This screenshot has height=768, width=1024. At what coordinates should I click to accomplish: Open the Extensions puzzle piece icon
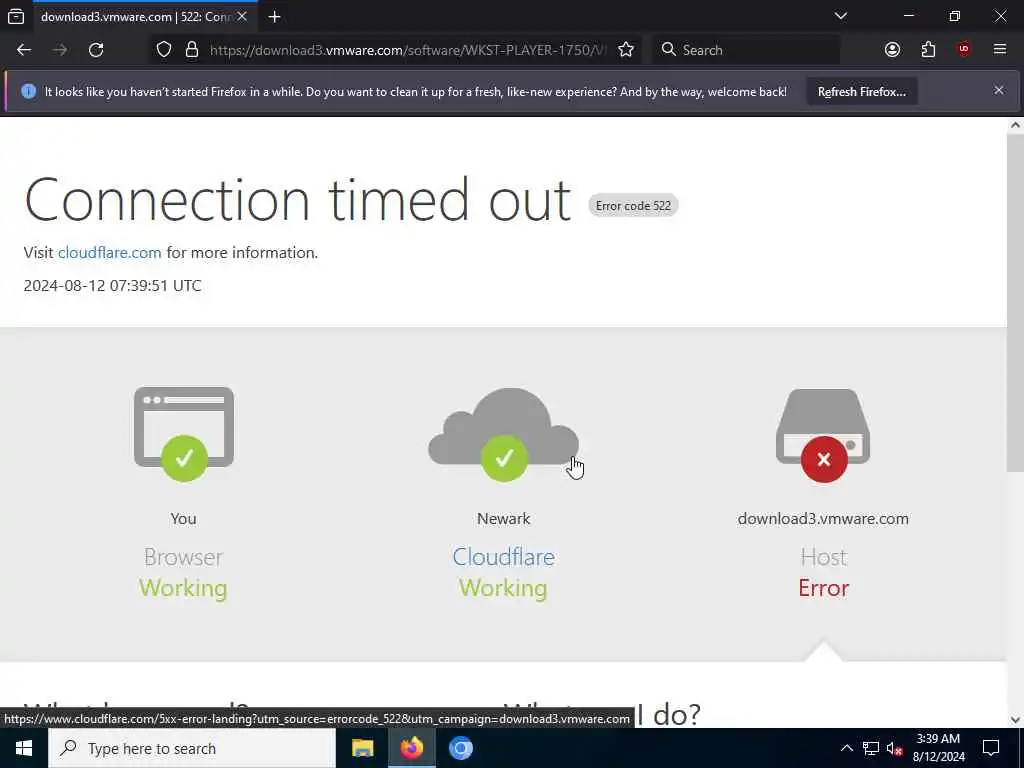(x=928, y=50)
